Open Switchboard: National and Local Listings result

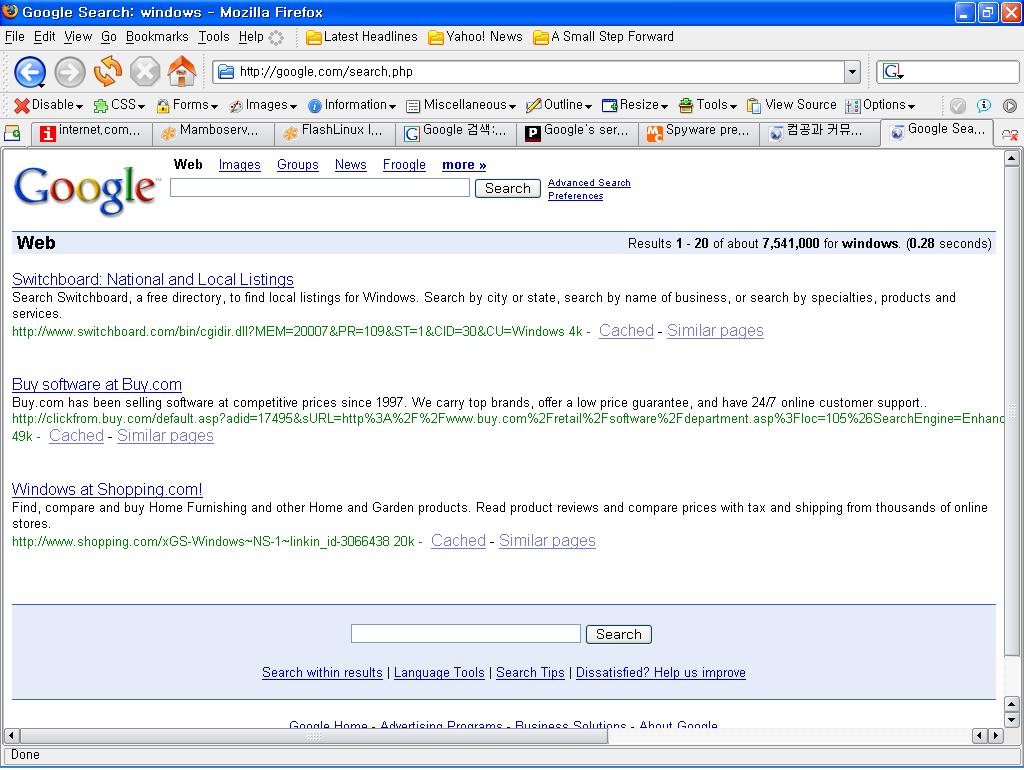pyautogui.click(x=153, y=280)
